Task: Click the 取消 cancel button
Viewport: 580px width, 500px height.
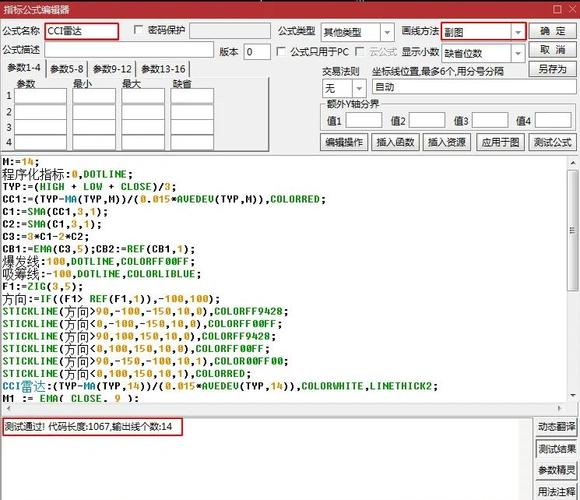Action: [552, 50]
